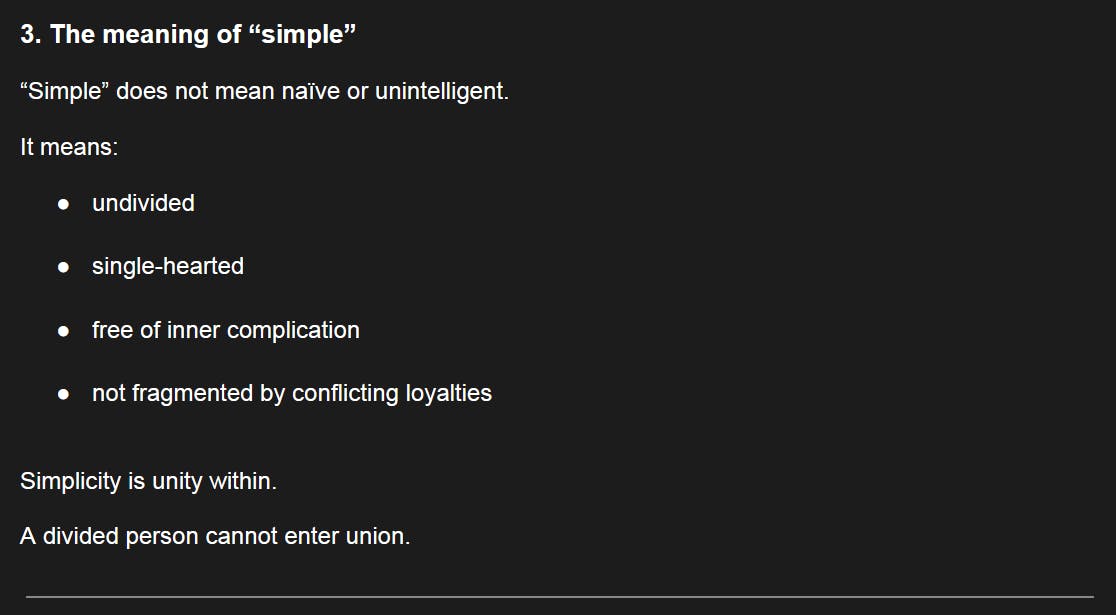This screenshot has height=615, width=1116.
Task: Click the bullet dot beside "undivided"
Action: (64, 204)
